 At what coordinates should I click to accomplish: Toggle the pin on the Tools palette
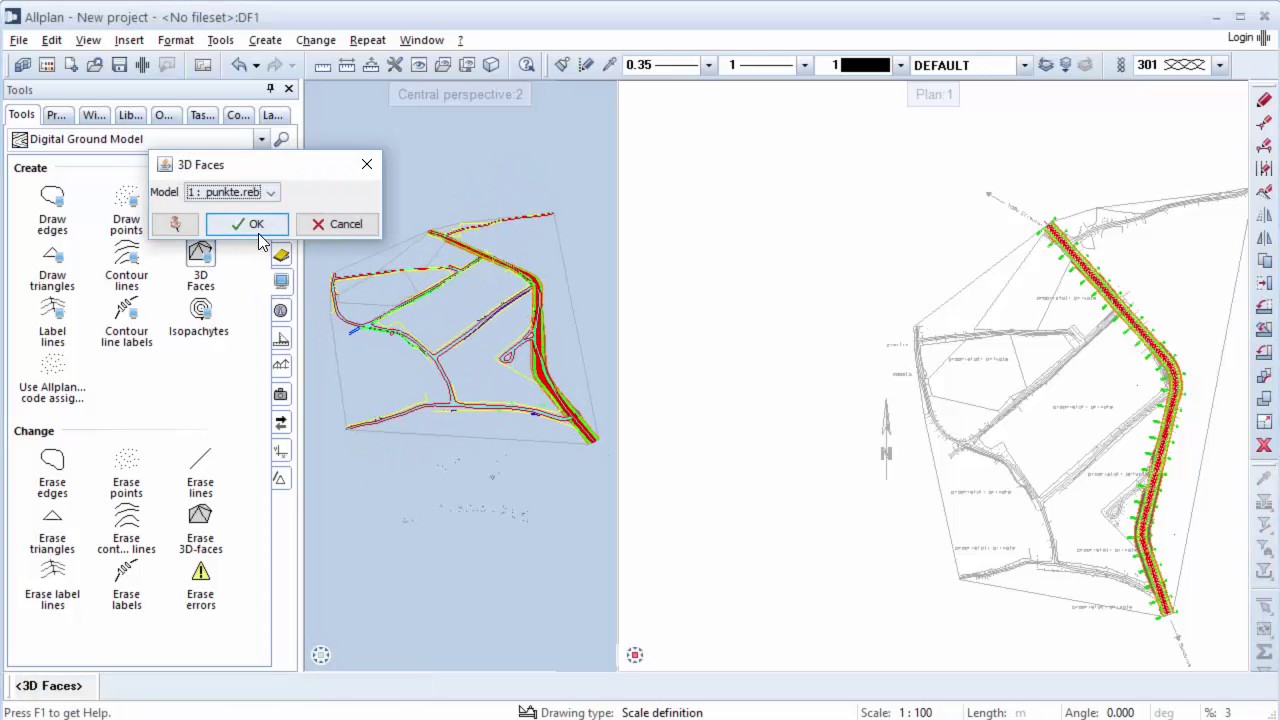pos(270,89)
